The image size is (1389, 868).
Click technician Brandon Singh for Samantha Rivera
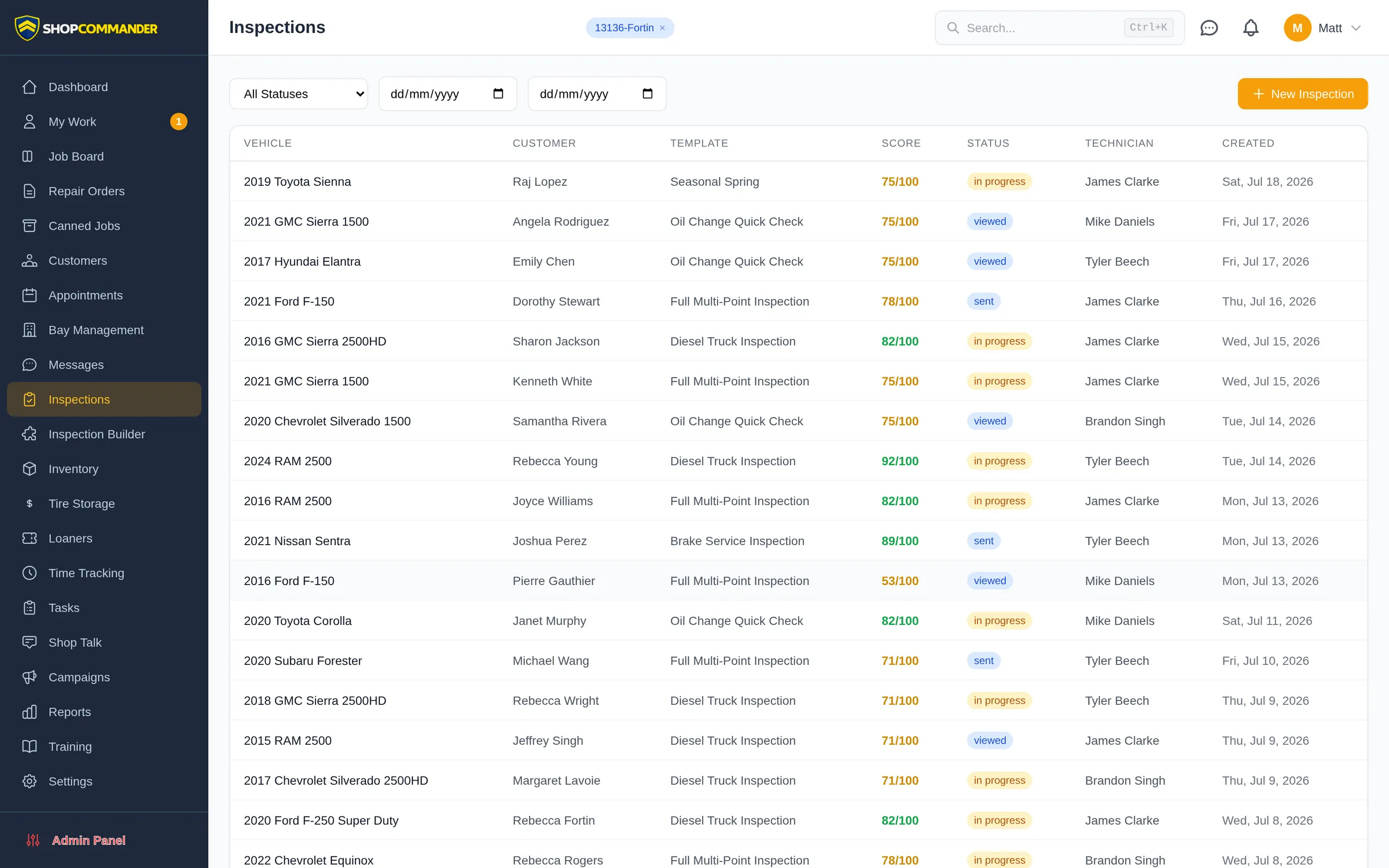(x=1125, y=421)
